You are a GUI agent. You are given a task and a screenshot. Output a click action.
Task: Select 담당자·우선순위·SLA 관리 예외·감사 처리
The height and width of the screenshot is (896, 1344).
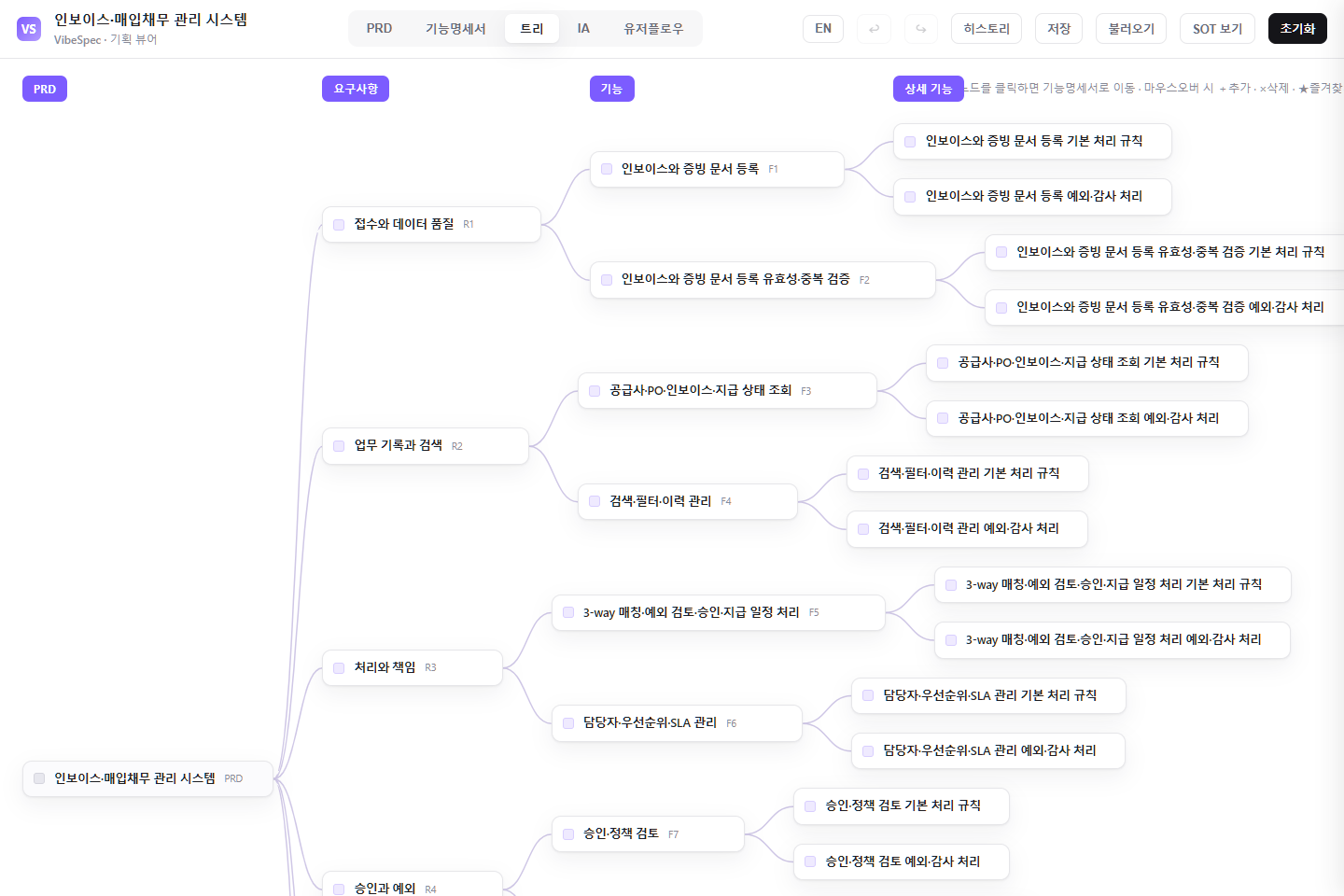point(988,751)
